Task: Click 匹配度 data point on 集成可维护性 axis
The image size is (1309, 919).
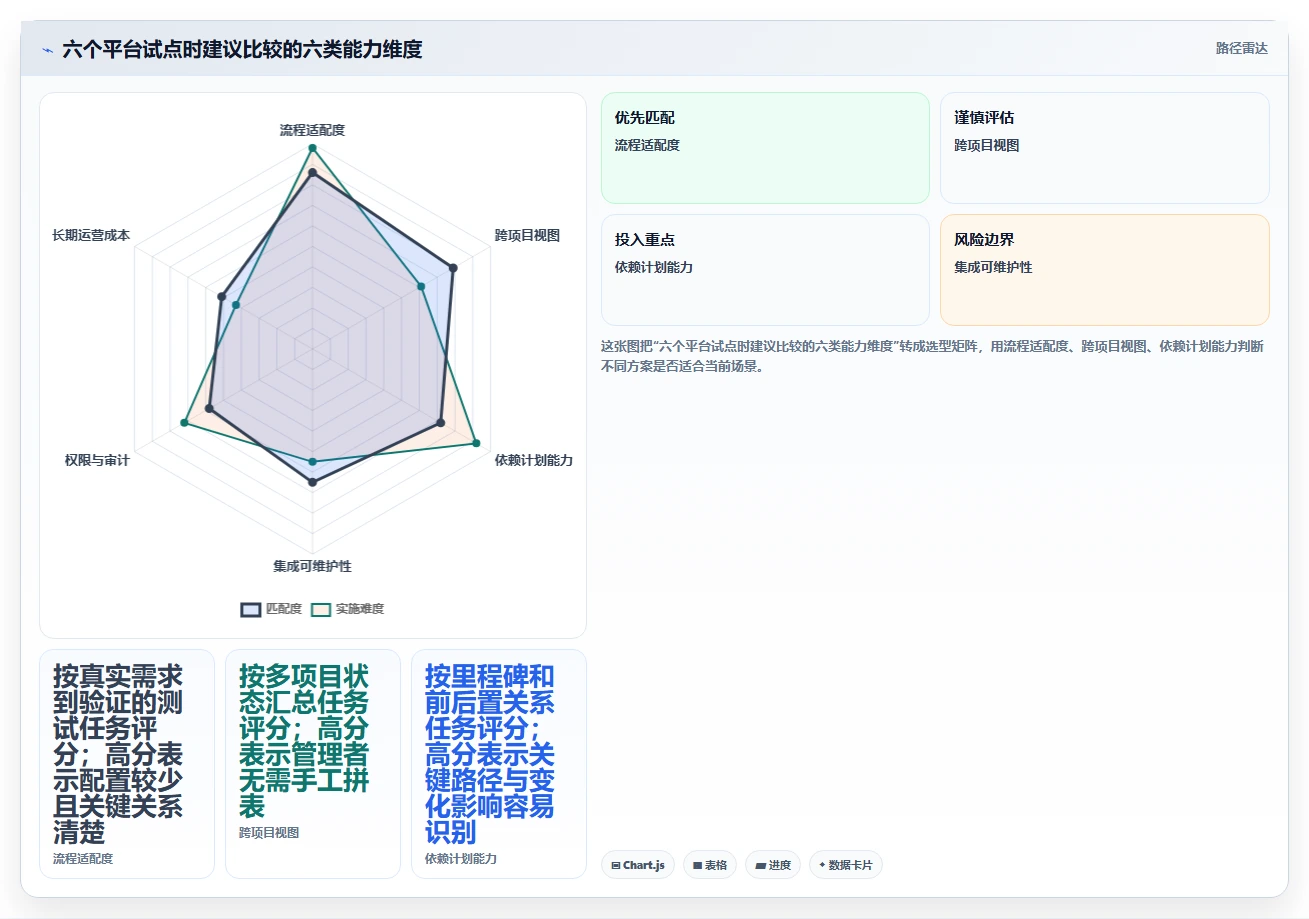Action: click(312, 482)
